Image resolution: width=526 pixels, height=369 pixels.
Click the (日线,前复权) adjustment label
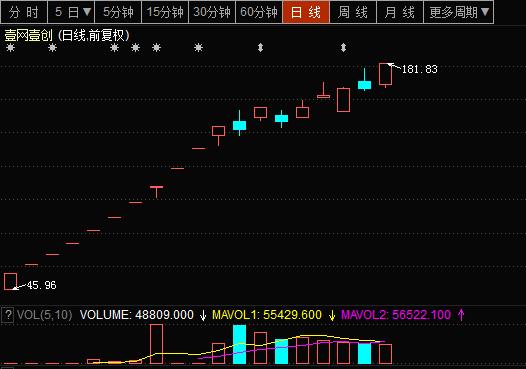tap(93, 35)
